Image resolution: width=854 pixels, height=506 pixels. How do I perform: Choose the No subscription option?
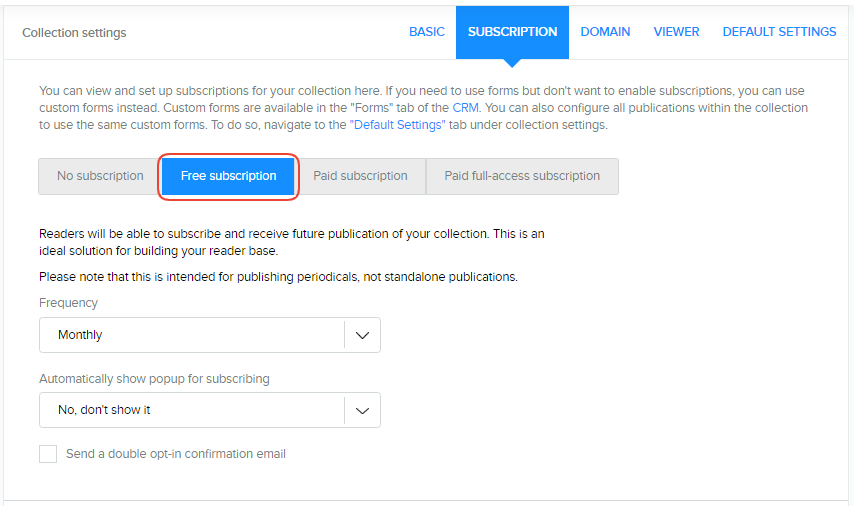coord(100,176)
